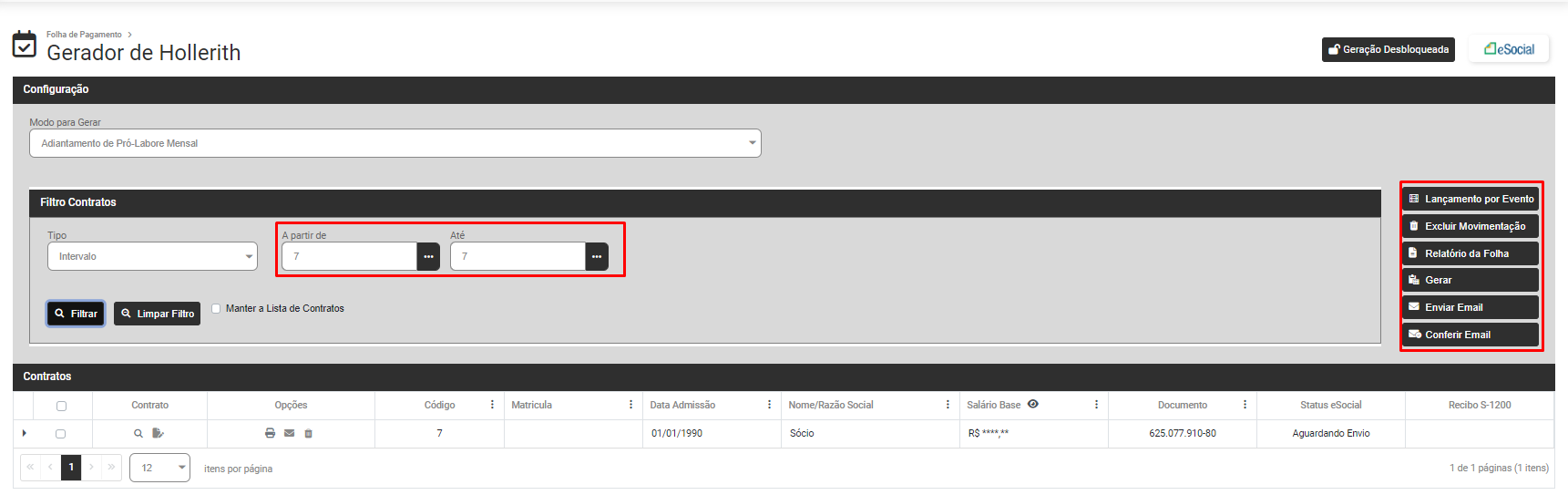The image size is (1568, 495).
Task: Open the lookup button beside 'A partir de'
Action: 428,257
